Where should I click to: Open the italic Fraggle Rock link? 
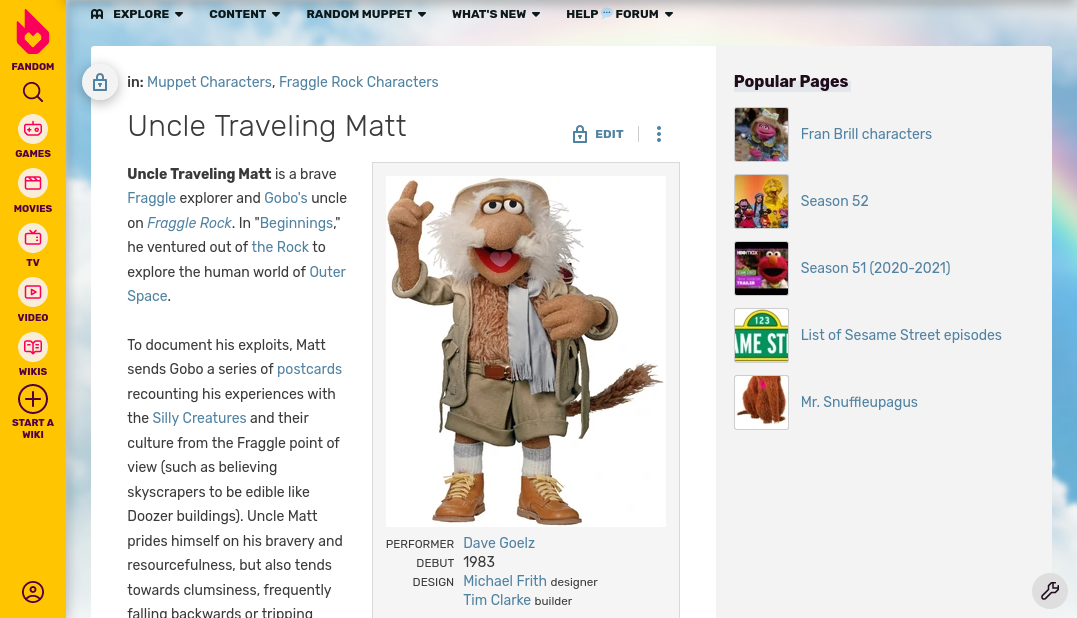point(190,223)
